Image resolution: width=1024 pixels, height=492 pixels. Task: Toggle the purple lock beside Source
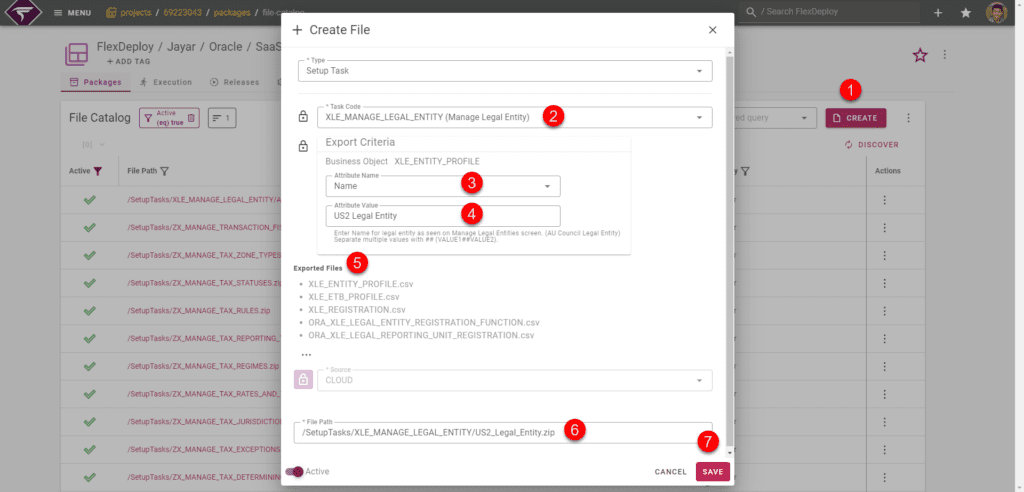(303, 380)
